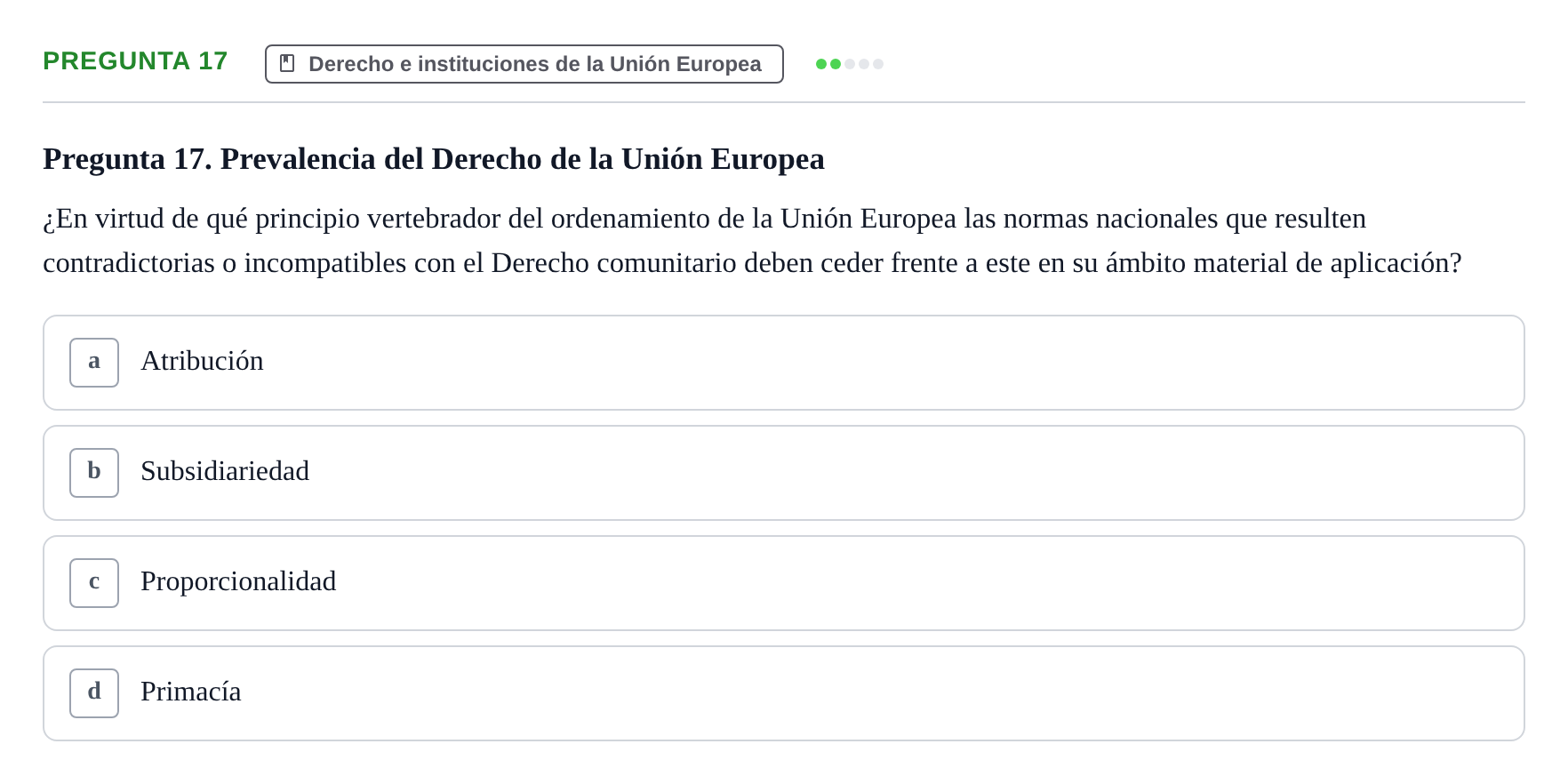This screenshot has height=784, width=1568.
Task: Click the letter 'd' option badge
Action: [x=94, y=693]
